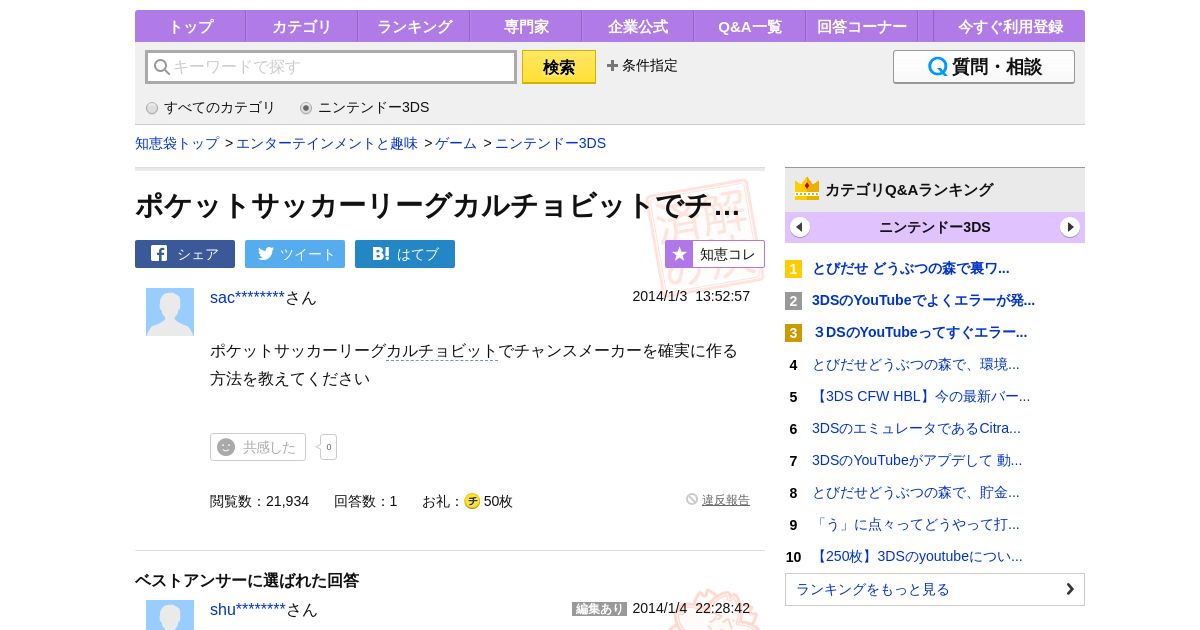Open shu******** answerer profile link
The image size is (1200, 630).
248,609
